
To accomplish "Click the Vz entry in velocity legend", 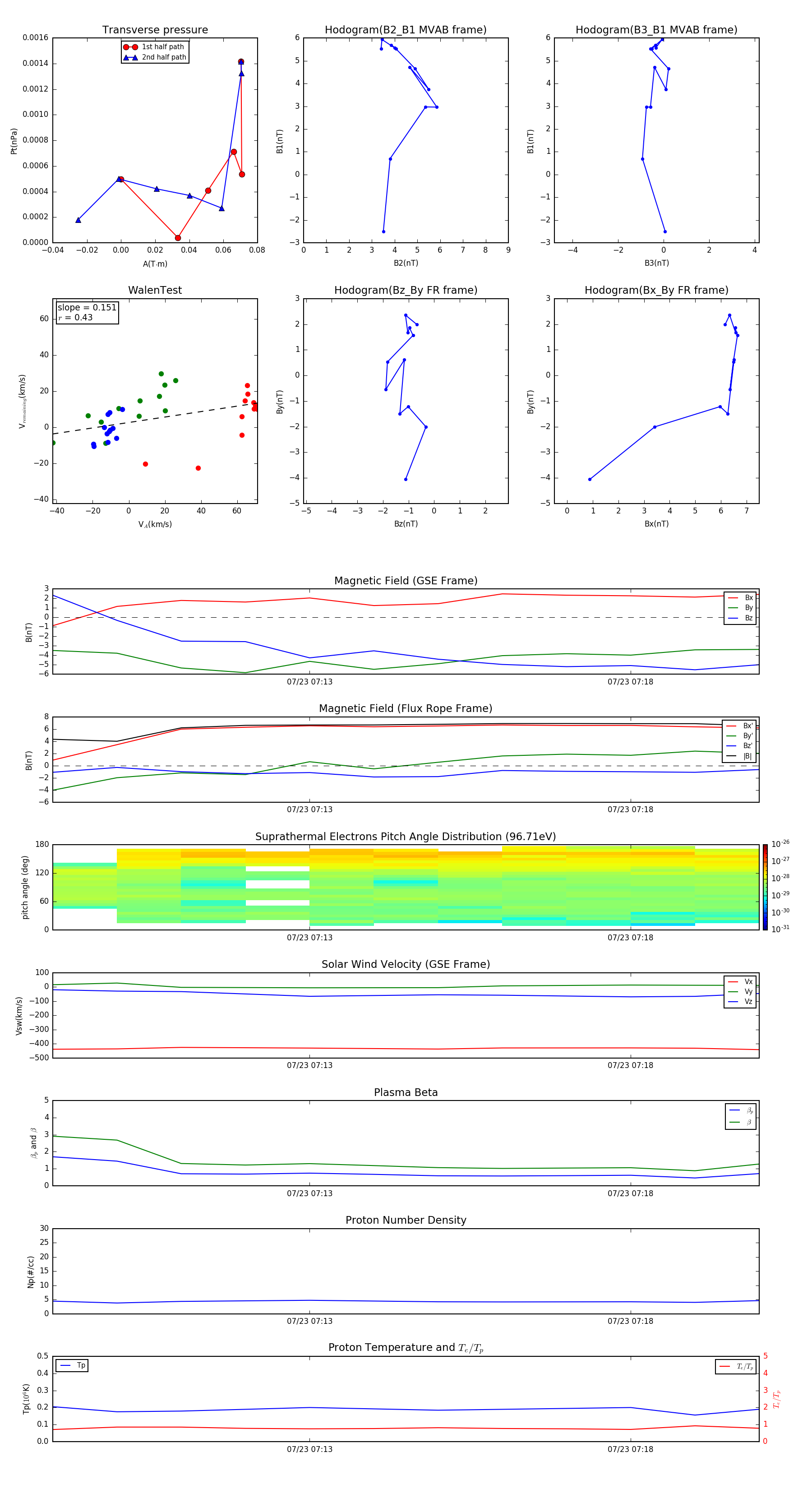I will [740, 1002].
